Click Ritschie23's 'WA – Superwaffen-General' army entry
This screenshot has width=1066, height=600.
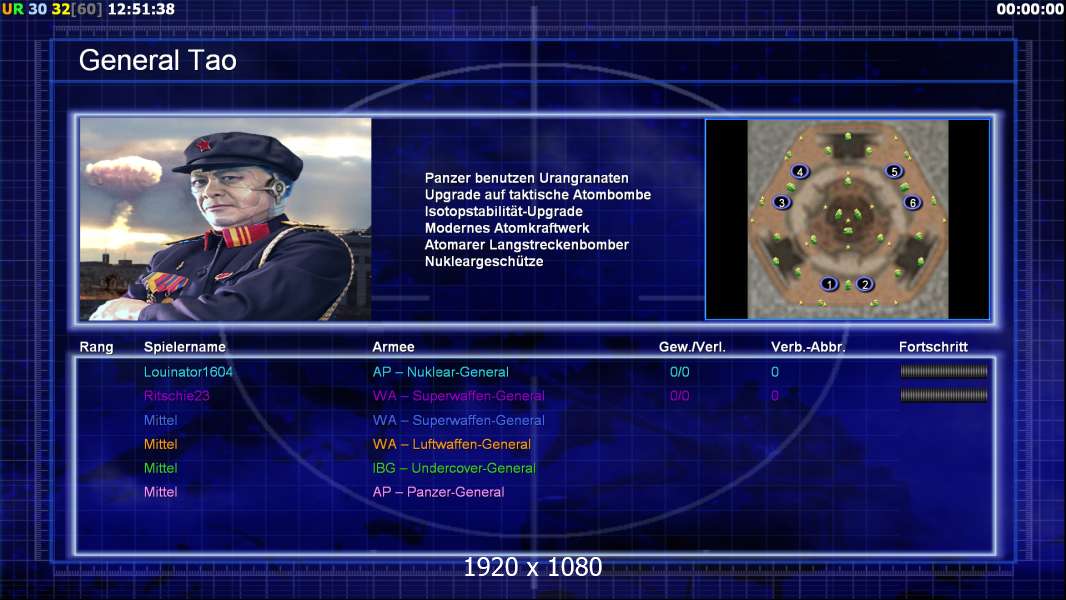458,395
